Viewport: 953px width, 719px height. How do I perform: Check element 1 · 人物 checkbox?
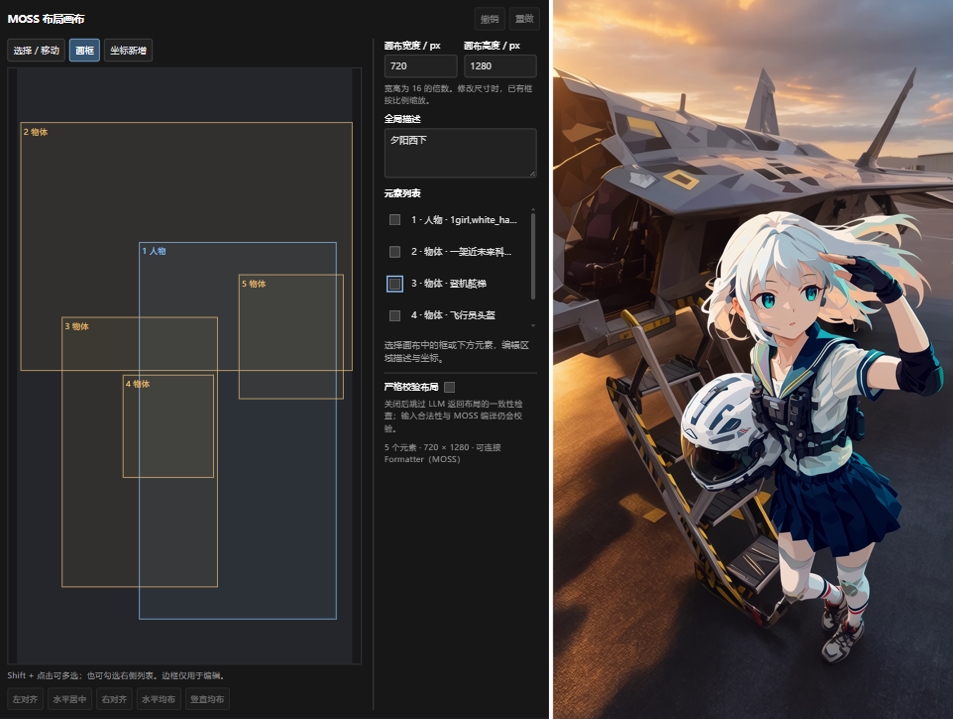(x=394, y=219)
